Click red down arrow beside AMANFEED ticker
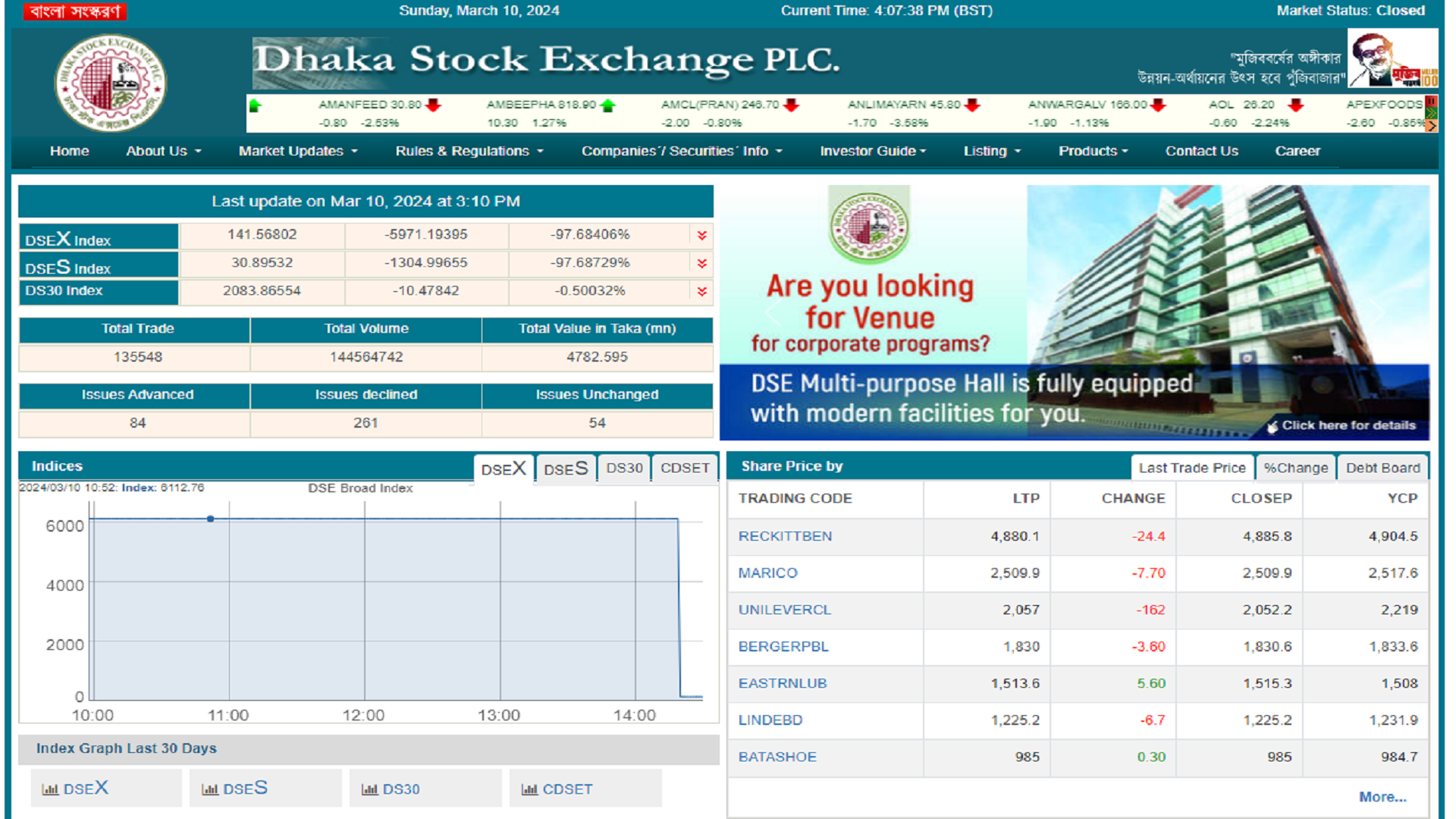 [x=432, y=105]
